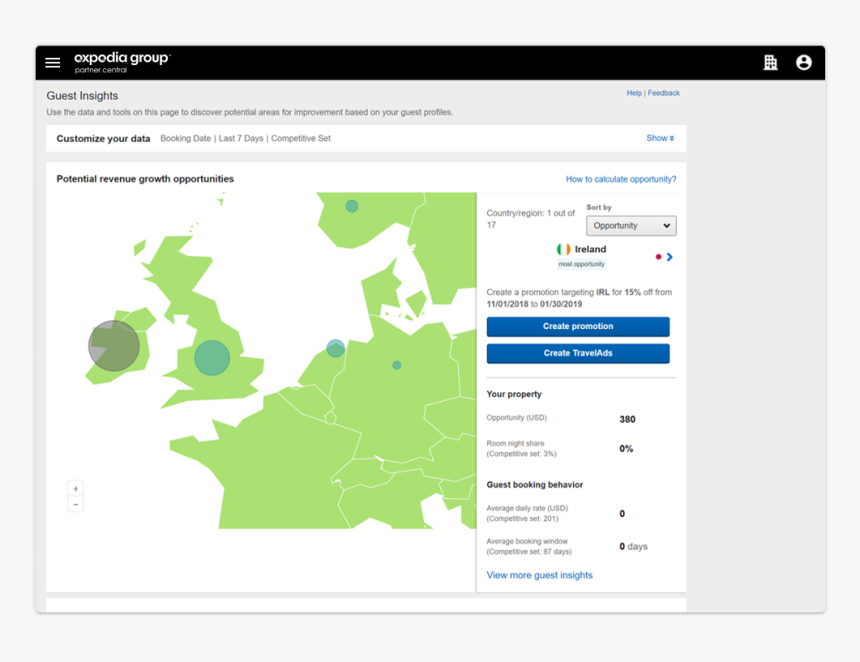The width and height of the screenshot is (860, 662).
Task: Click the Create TravelAds button
Action: (578, 352)
